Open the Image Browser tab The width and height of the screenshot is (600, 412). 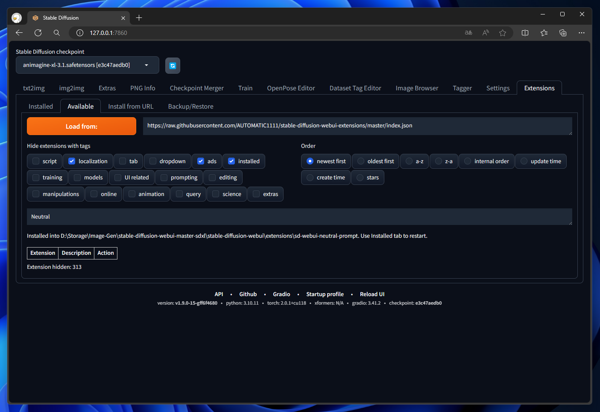point(417,88)
